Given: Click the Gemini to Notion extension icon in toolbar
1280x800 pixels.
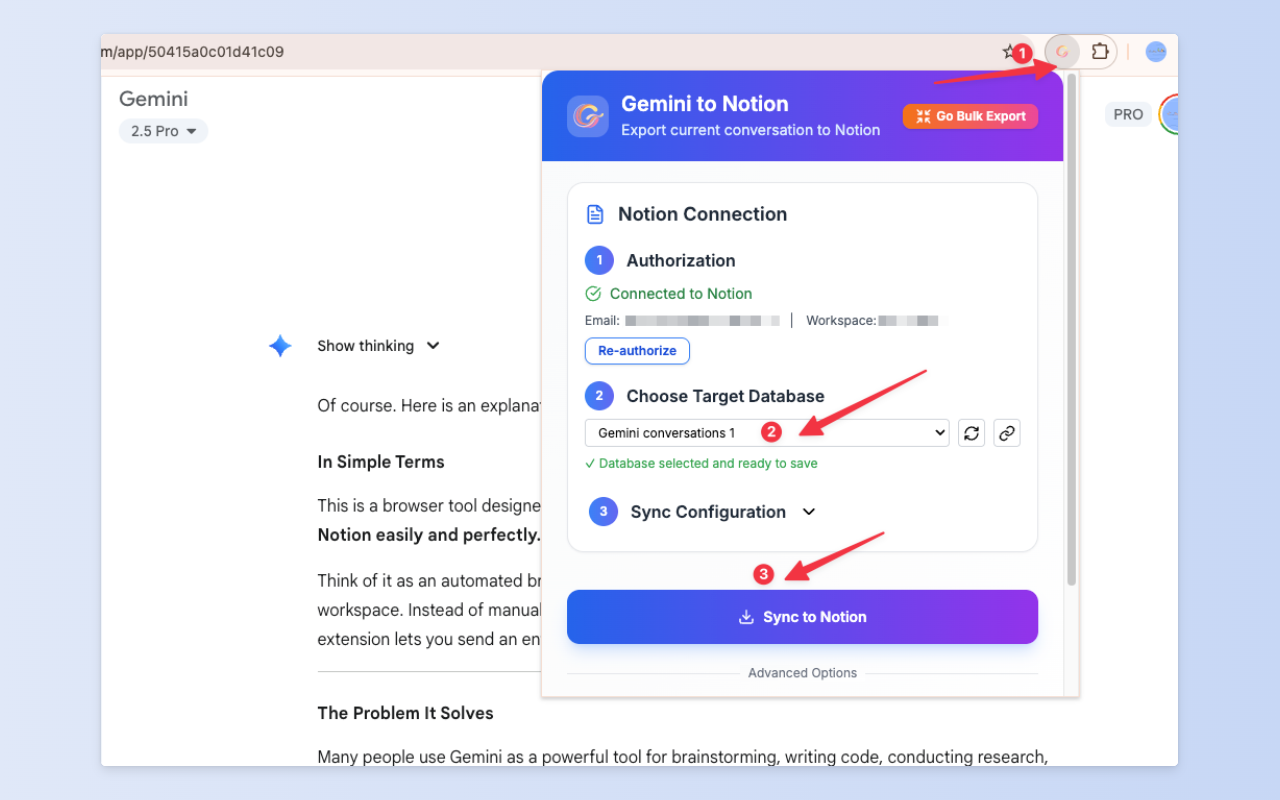Looking at the screenshot, I should tap(1062, 51).
